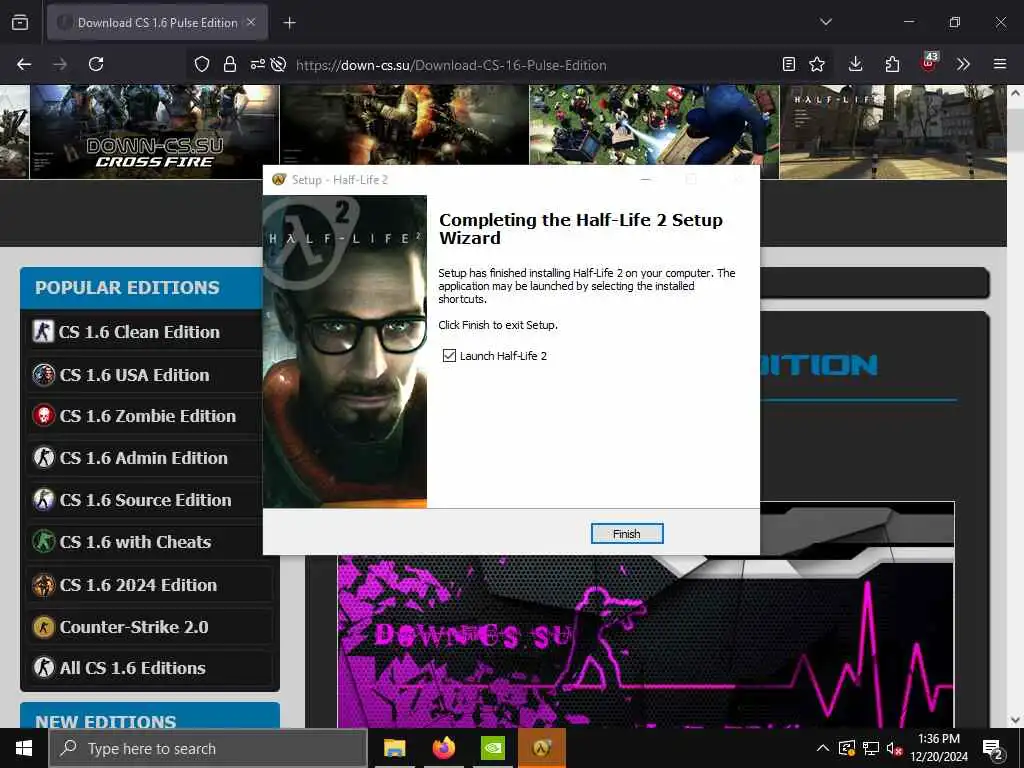1024x768 pixels.
Task: Open the extensions puzzle icon
Action: pos(892,64)
